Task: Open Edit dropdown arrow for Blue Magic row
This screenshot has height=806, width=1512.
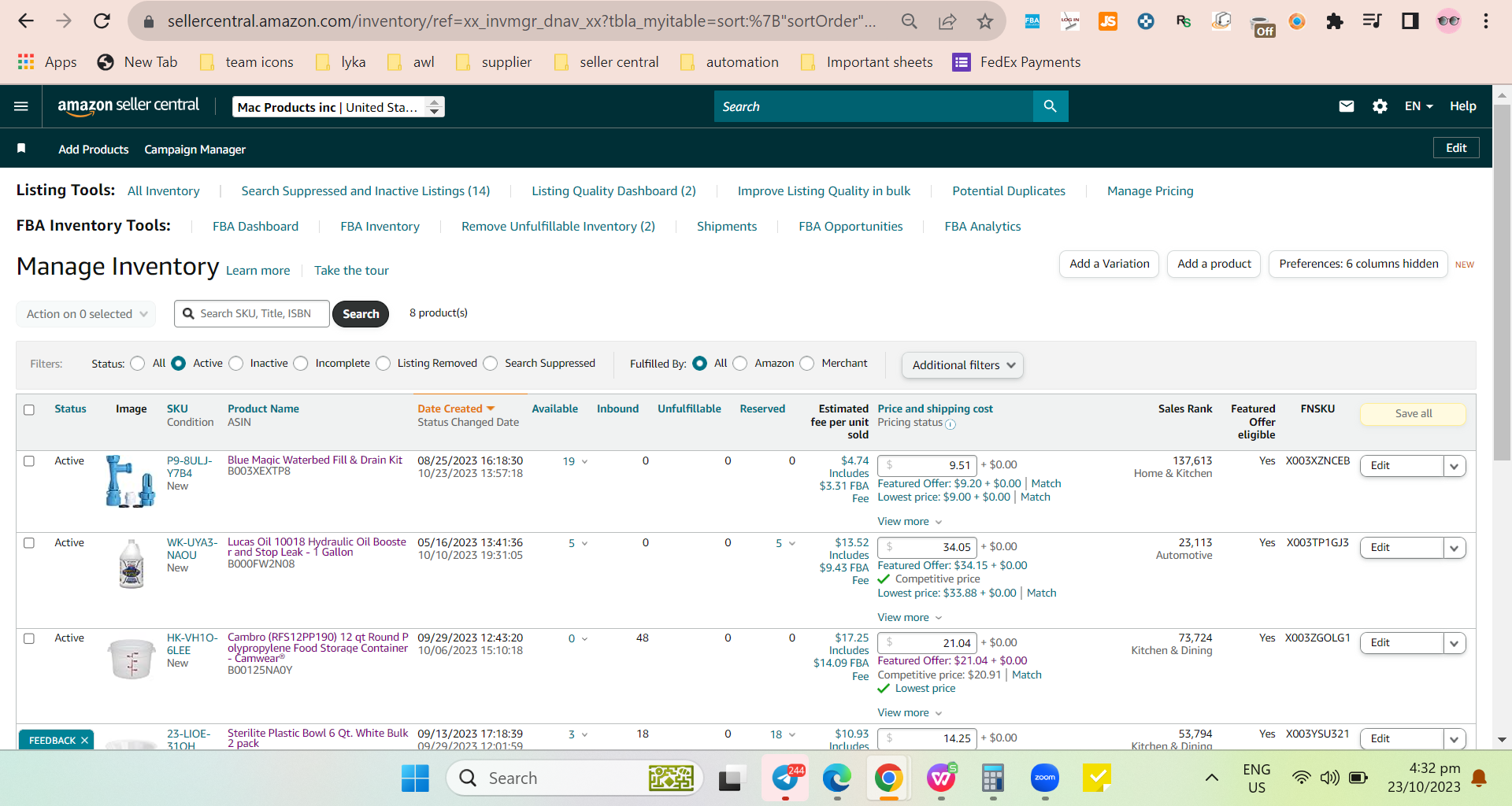Action: click(1455, 466)
